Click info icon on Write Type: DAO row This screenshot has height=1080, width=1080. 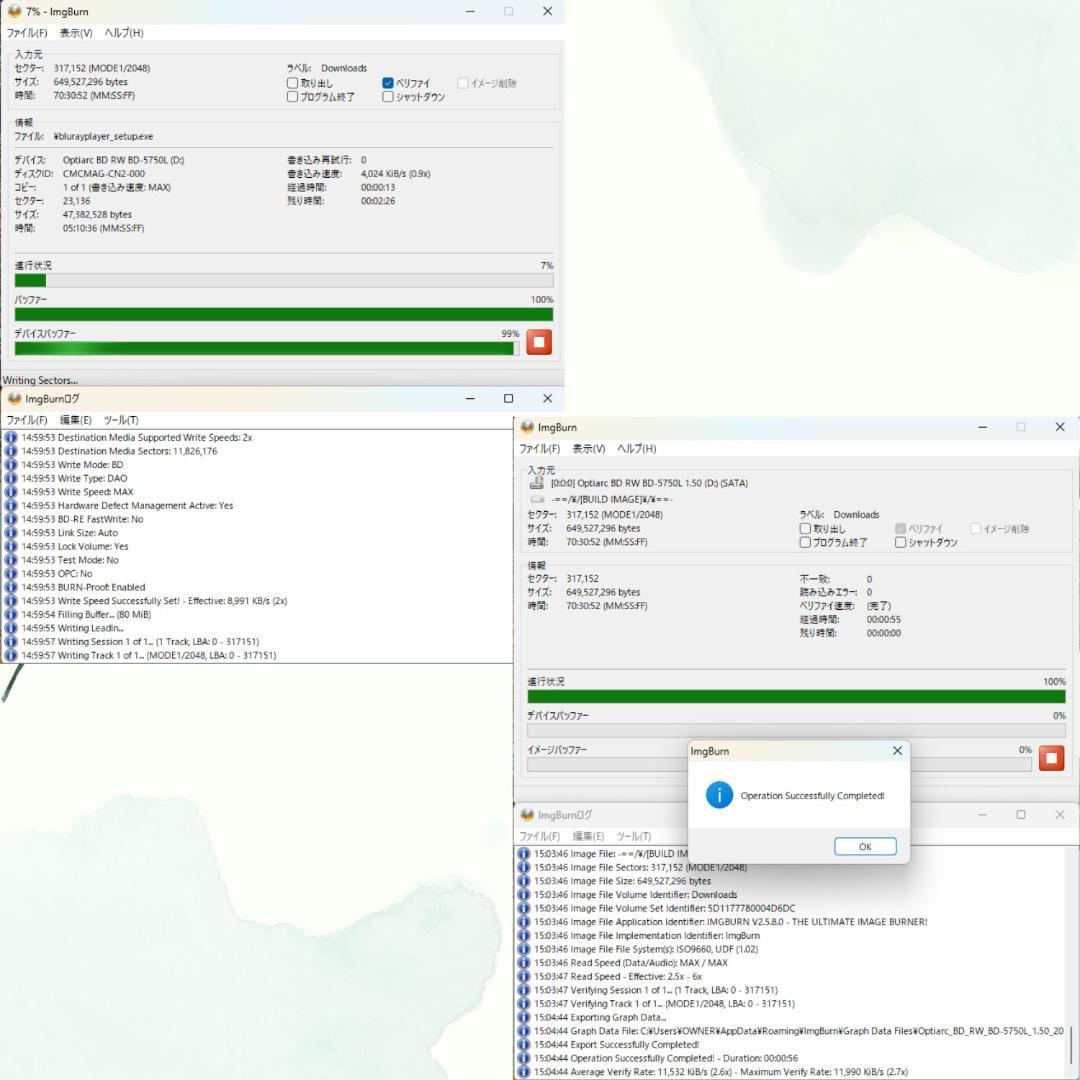(11, 478)
